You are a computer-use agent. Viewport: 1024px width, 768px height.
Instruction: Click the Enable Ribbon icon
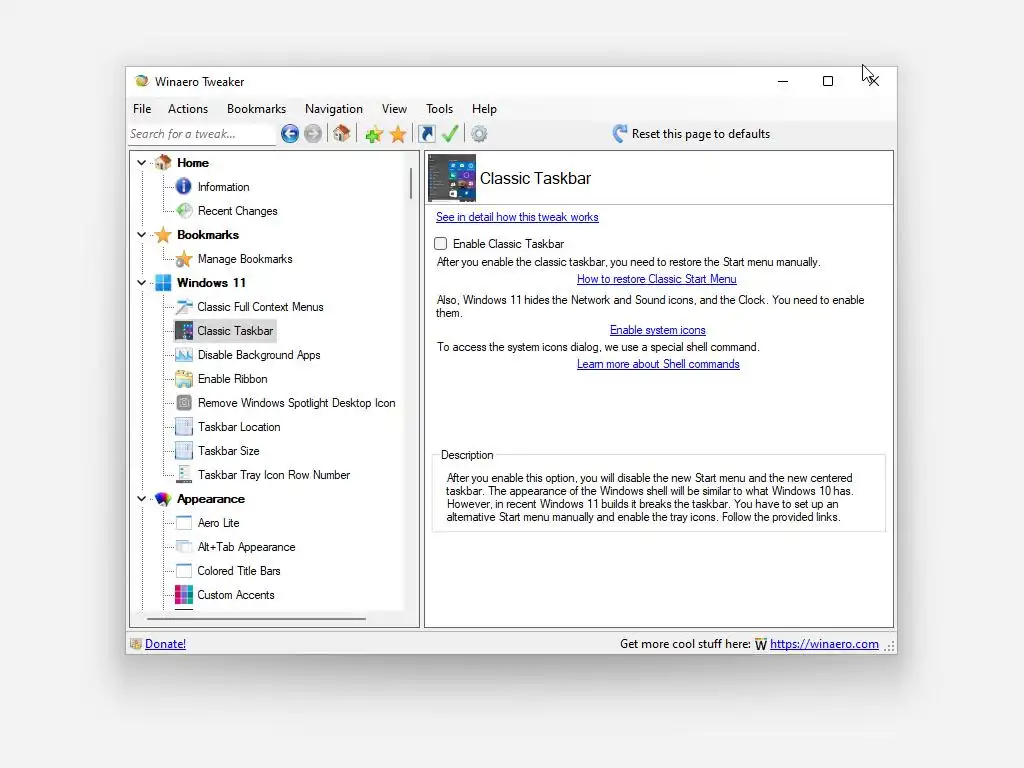184,379
